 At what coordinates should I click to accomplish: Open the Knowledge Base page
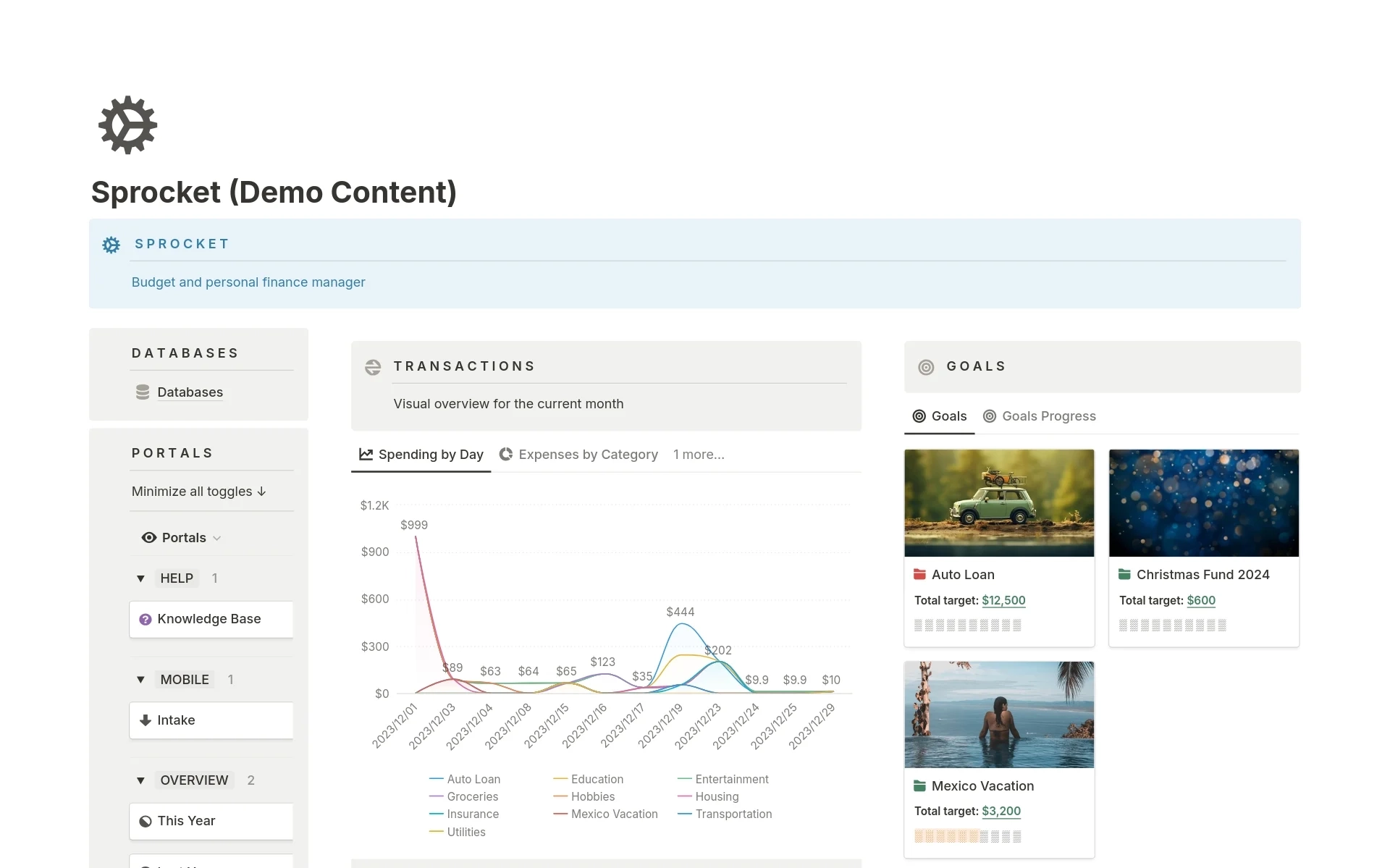click(211, 620)
